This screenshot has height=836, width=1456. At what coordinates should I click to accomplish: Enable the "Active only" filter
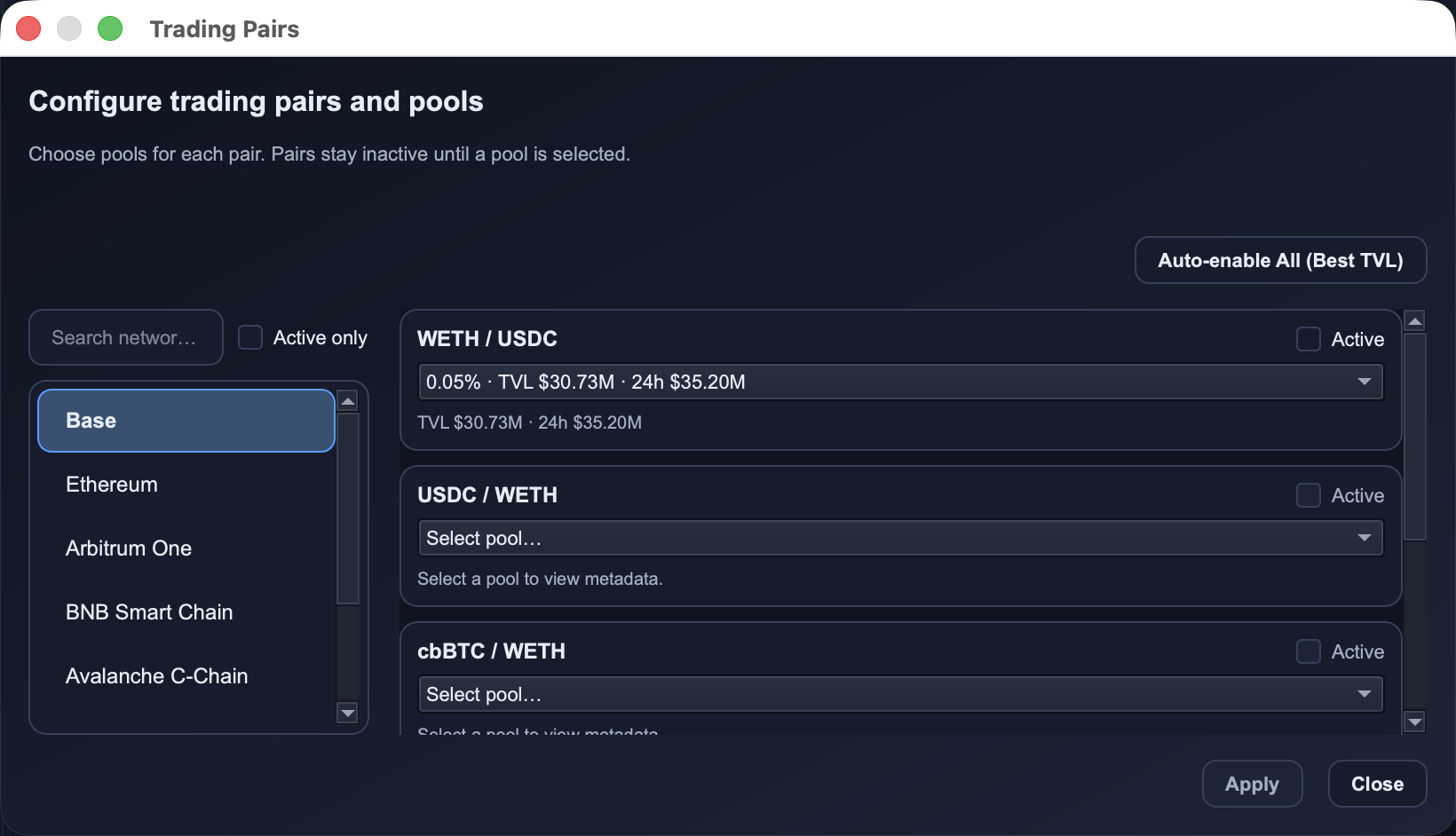[249, 337]
